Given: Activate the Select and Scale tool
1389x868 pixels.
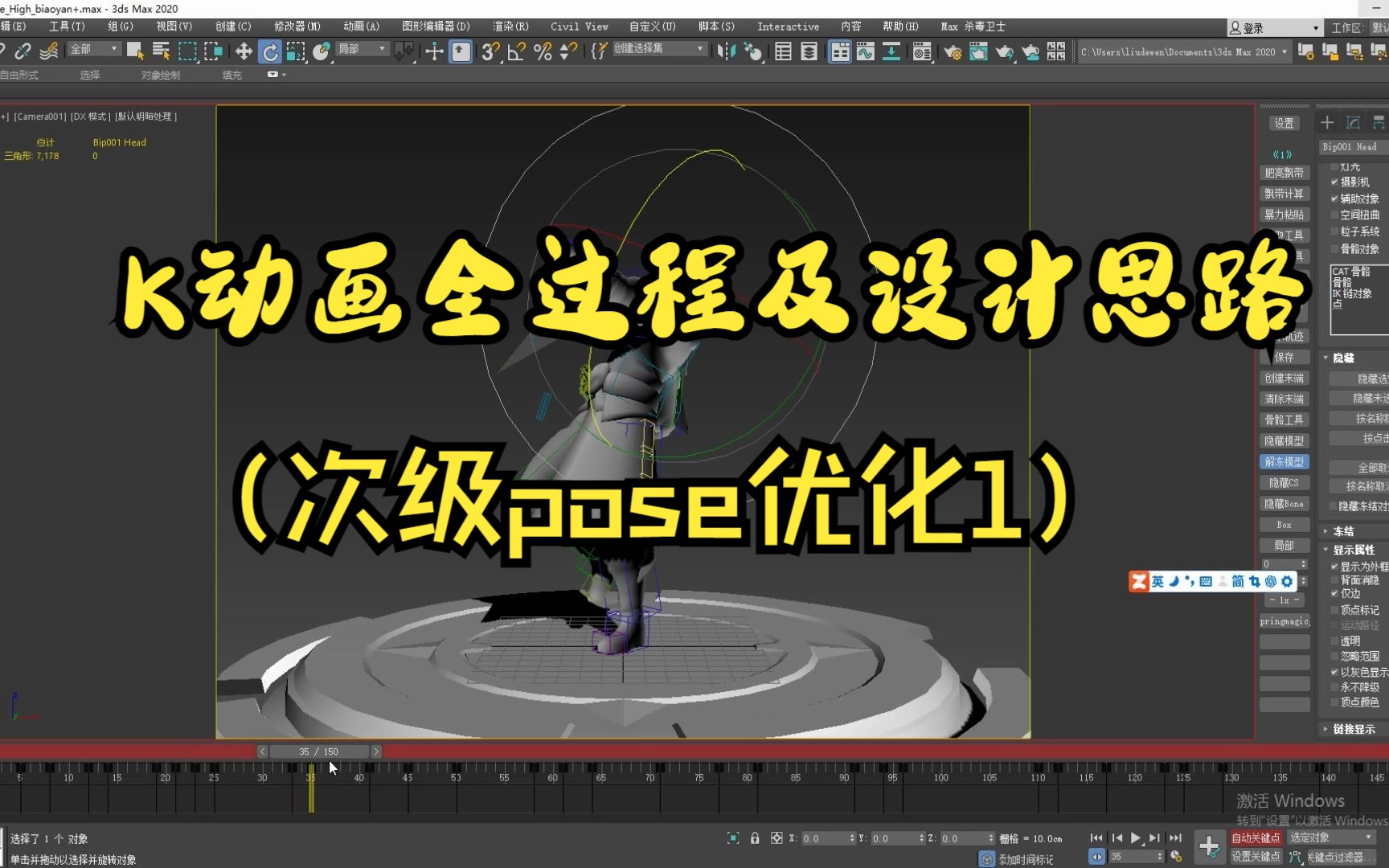Looking at the screenshot, I should (296, 51).
